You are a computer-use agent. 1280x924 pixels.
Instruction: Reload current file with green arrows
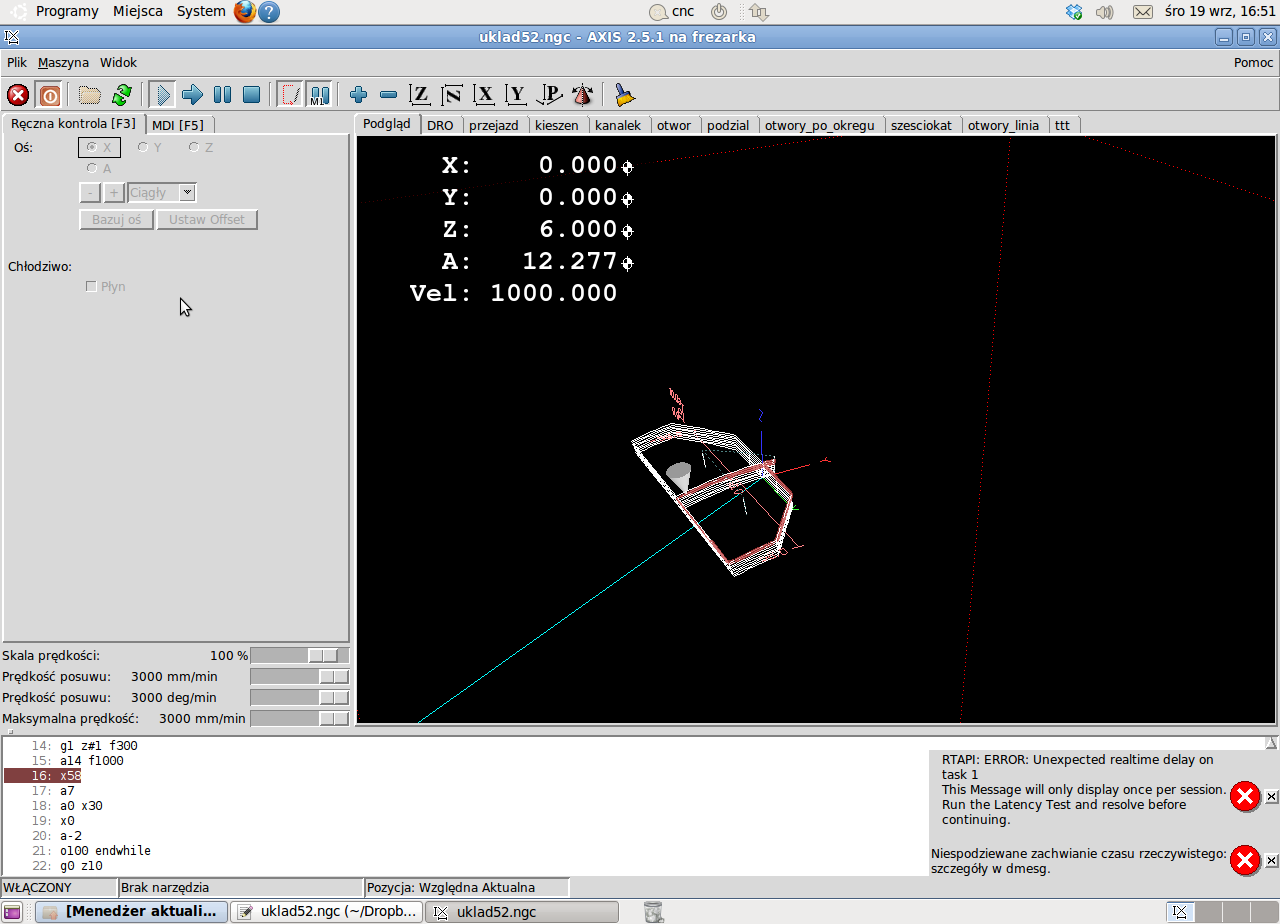click(122, 95)
